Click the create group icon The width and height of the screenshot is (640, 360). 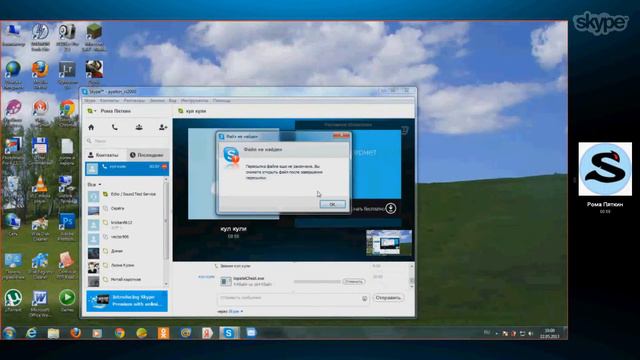(x=139, y=127)
